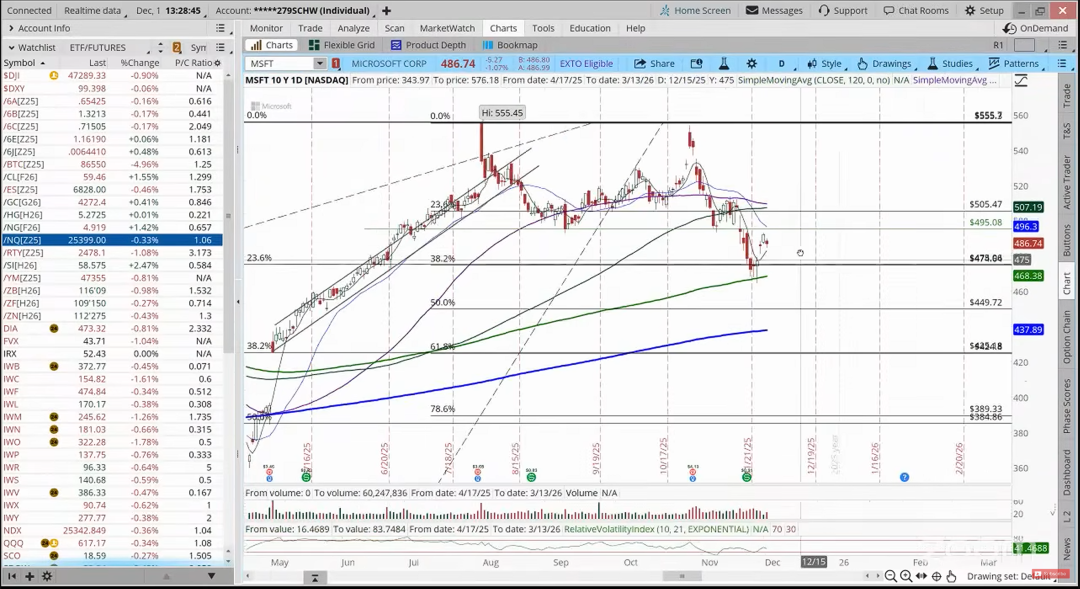Open Chat Rooms
This screenshot has width=1080, height=589.
click(x=916, y=10)
